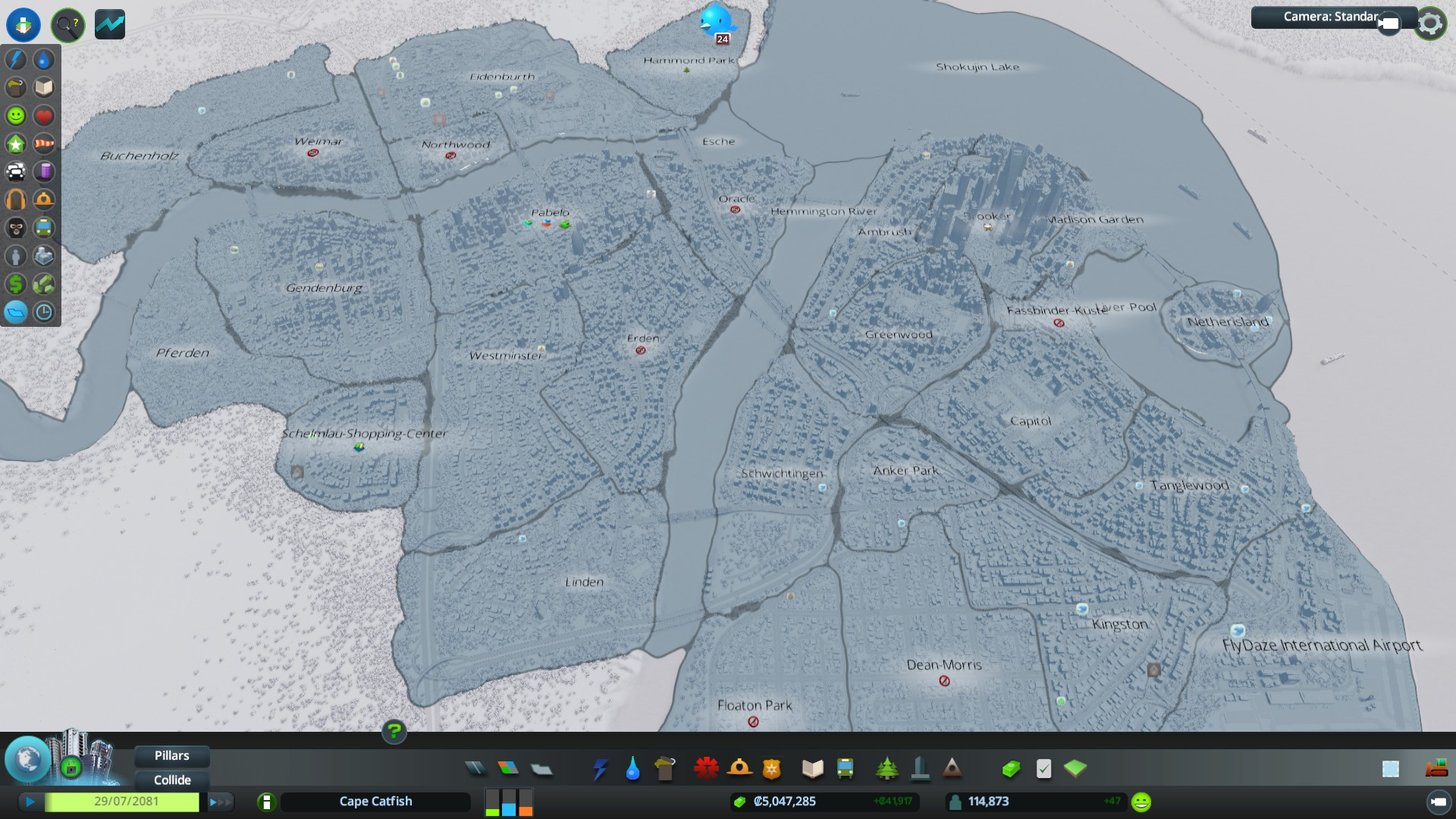Viewport: 1456px width, 819px height.
Task: Click the Cape Catfish city name
Action: tap(376, 801)
